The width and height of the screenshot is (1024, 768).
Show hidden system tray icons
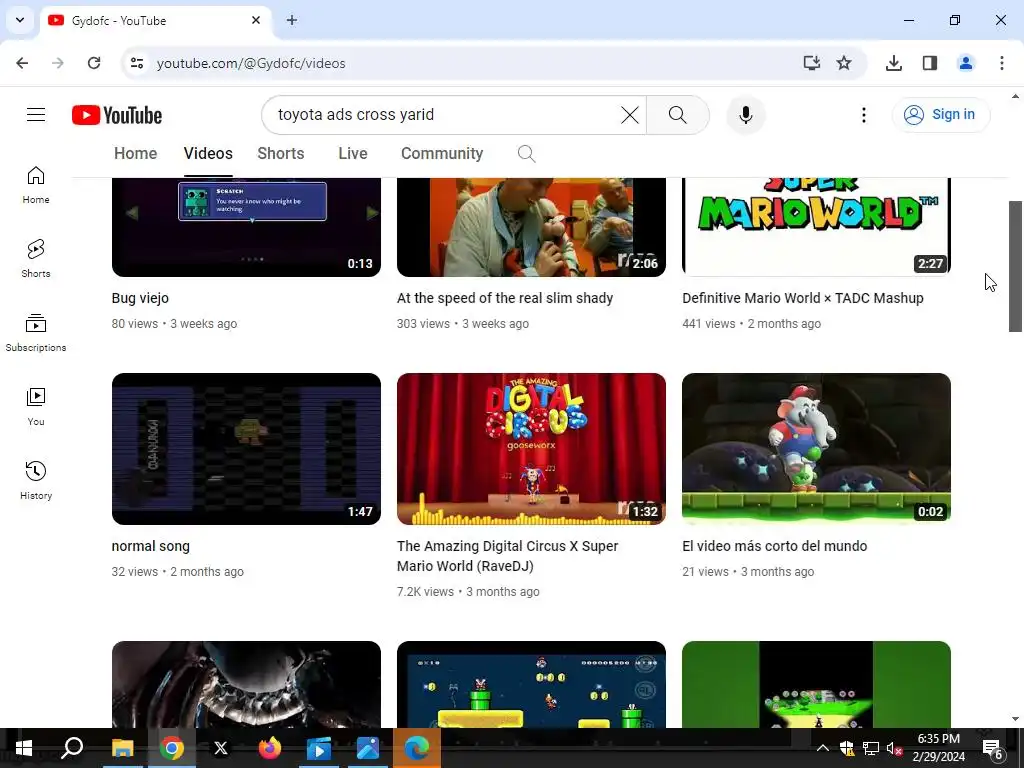click(x=823, y=748)
